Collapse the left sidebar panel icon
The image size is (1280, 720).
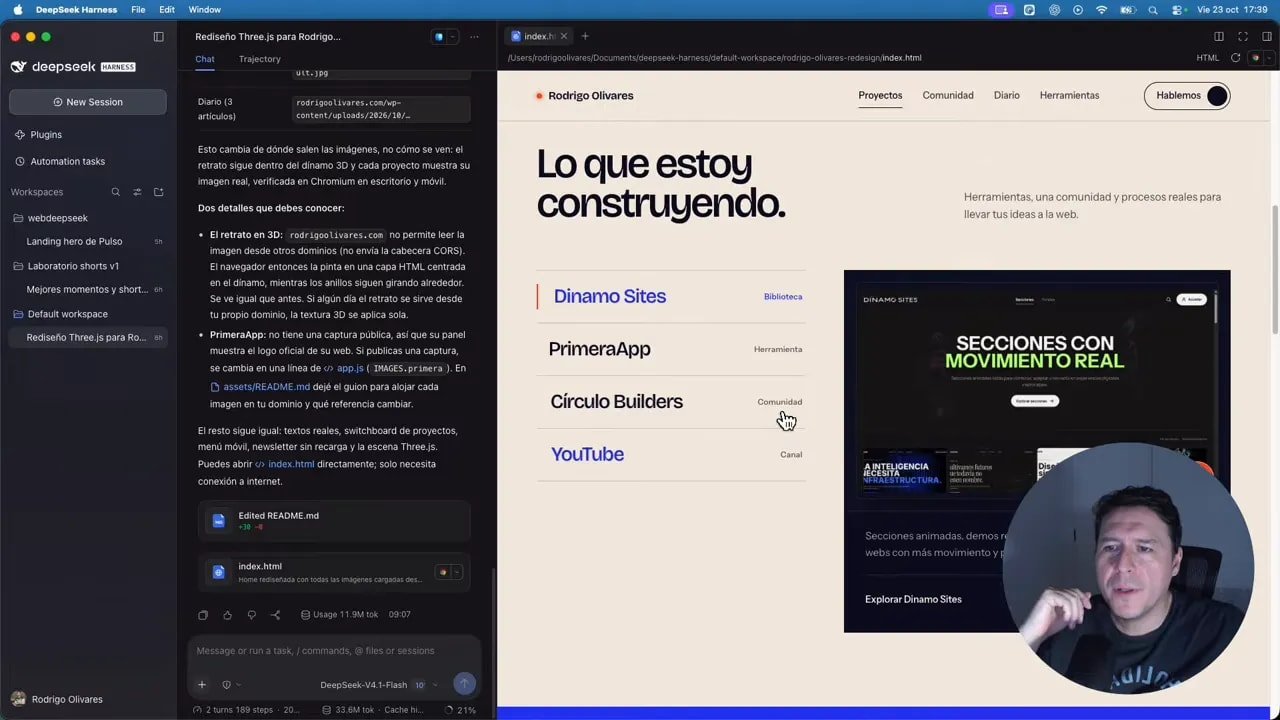pyautogui.click(x=158, y=37)
